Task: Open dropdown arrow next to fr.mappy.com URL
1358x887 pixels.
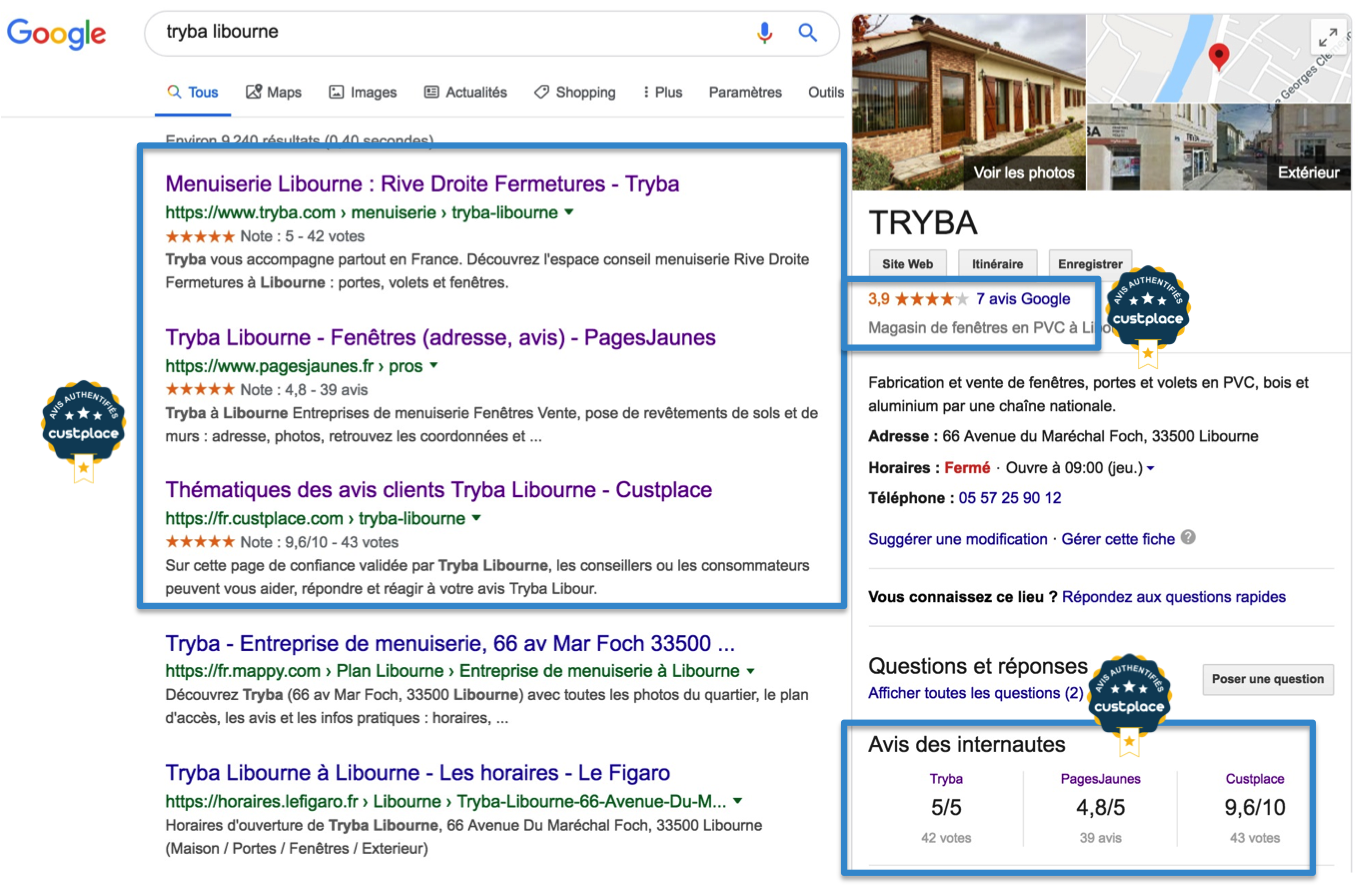Action: [x=750, y=670]
